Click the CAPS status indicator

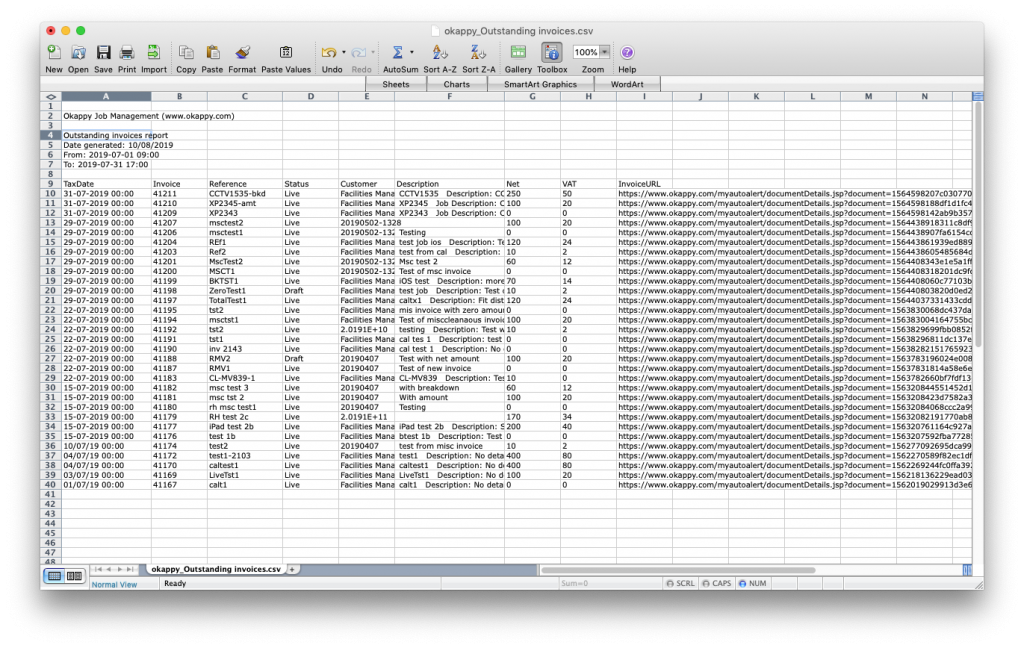(716, 583)
